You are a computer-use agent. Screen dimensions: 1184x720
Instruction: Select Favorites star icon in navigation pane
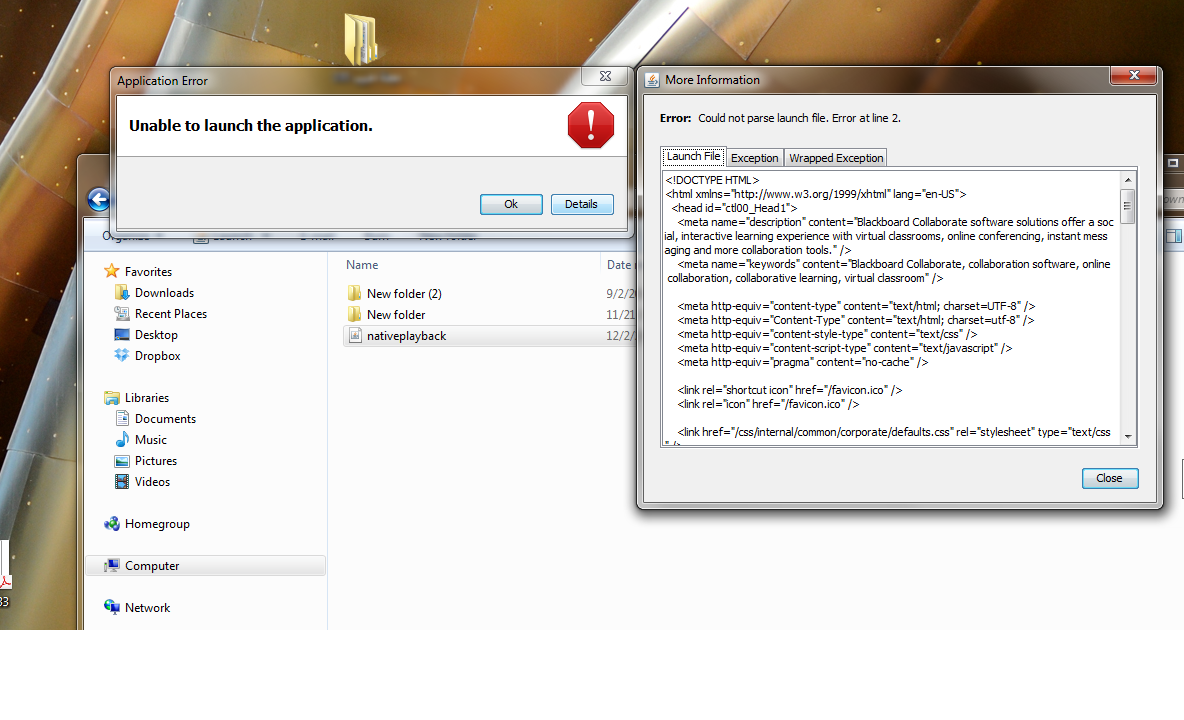[x=112, y=271]
